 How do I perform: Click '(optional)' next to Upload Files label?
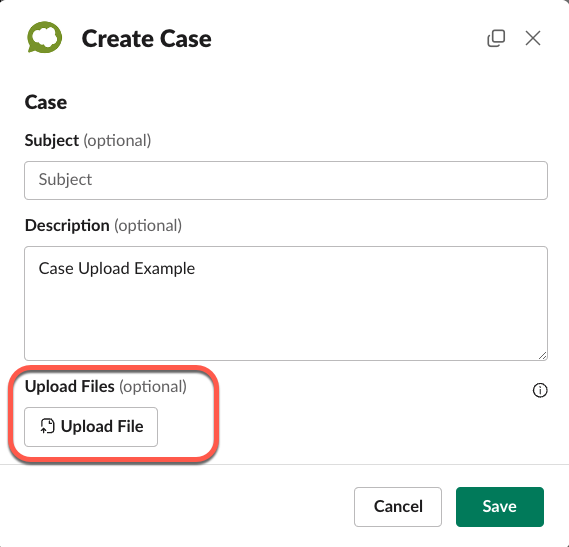tap(153, 387)
